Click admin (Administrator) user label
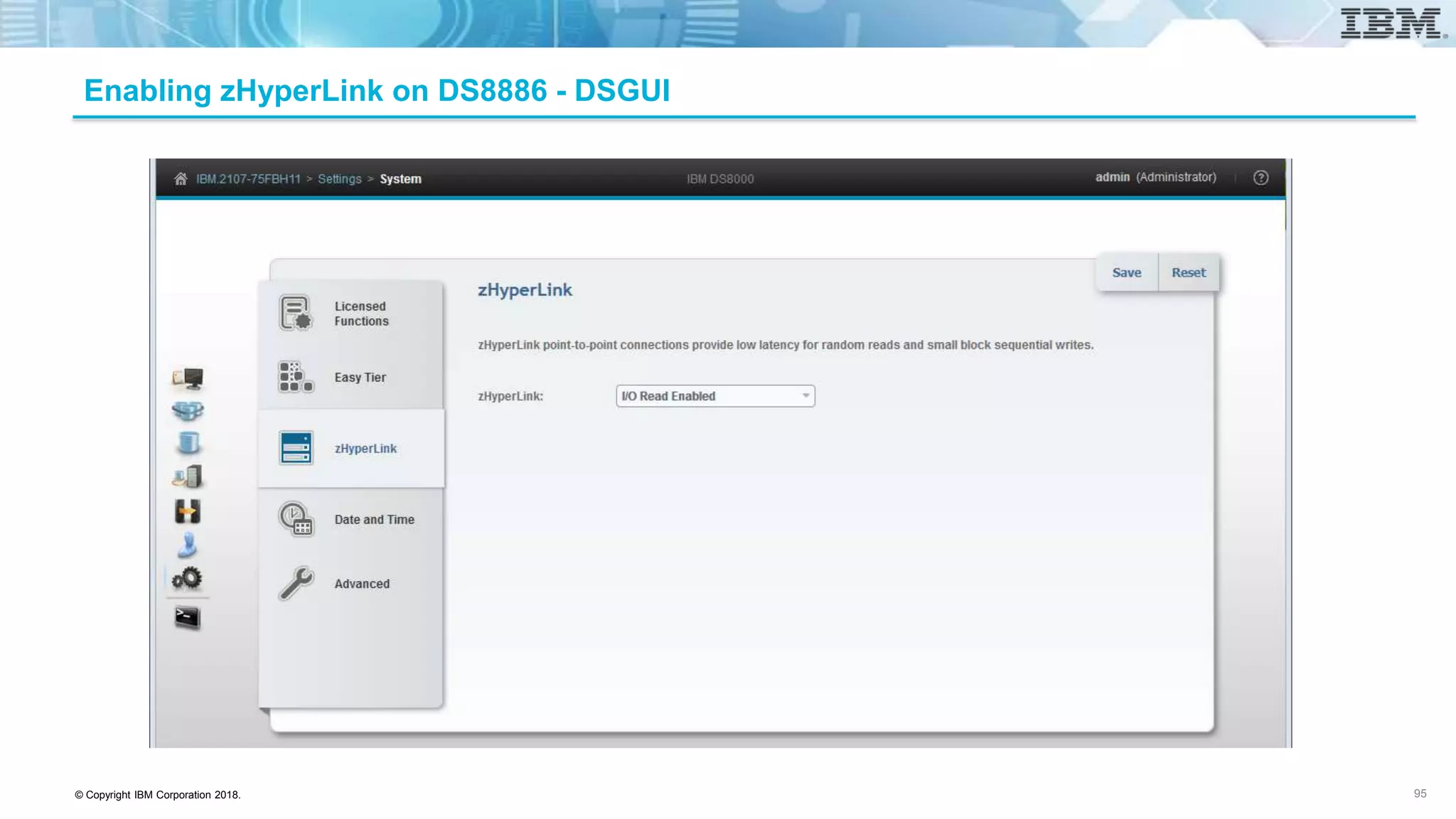 click(1155, 177)
